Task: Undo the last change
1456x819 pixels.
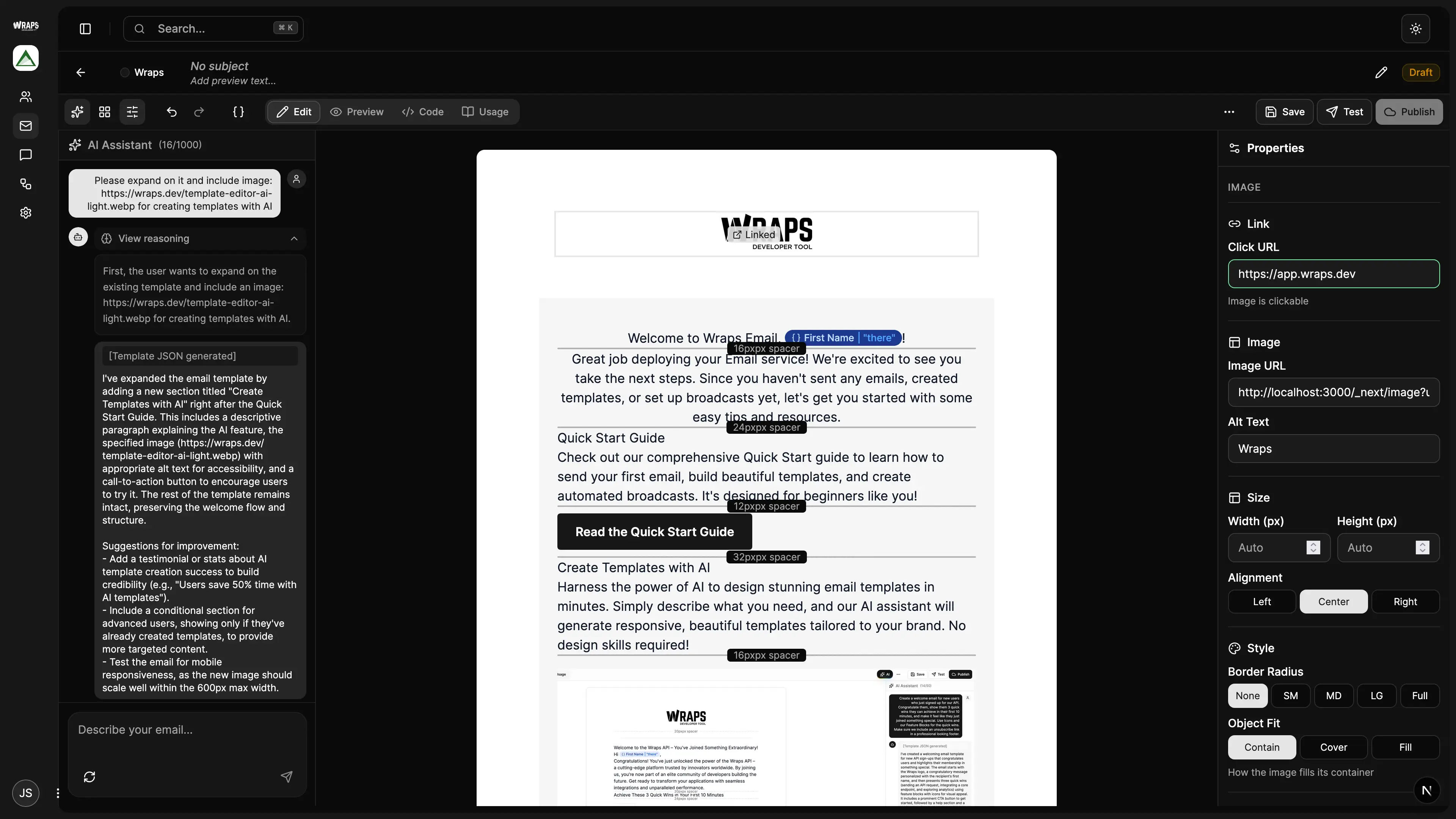Action: (171, 112)
